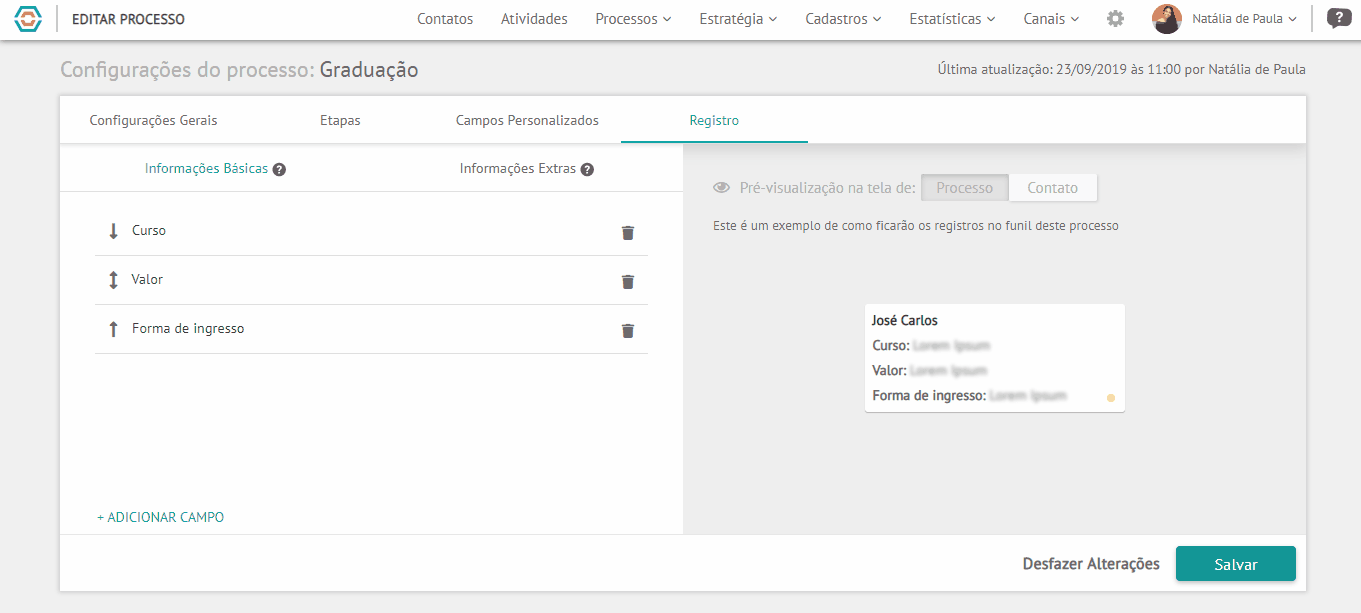Delete the Curso field with trash icon
The height and width of the screenshot is (613, 1361).
[x=628, y=233]
